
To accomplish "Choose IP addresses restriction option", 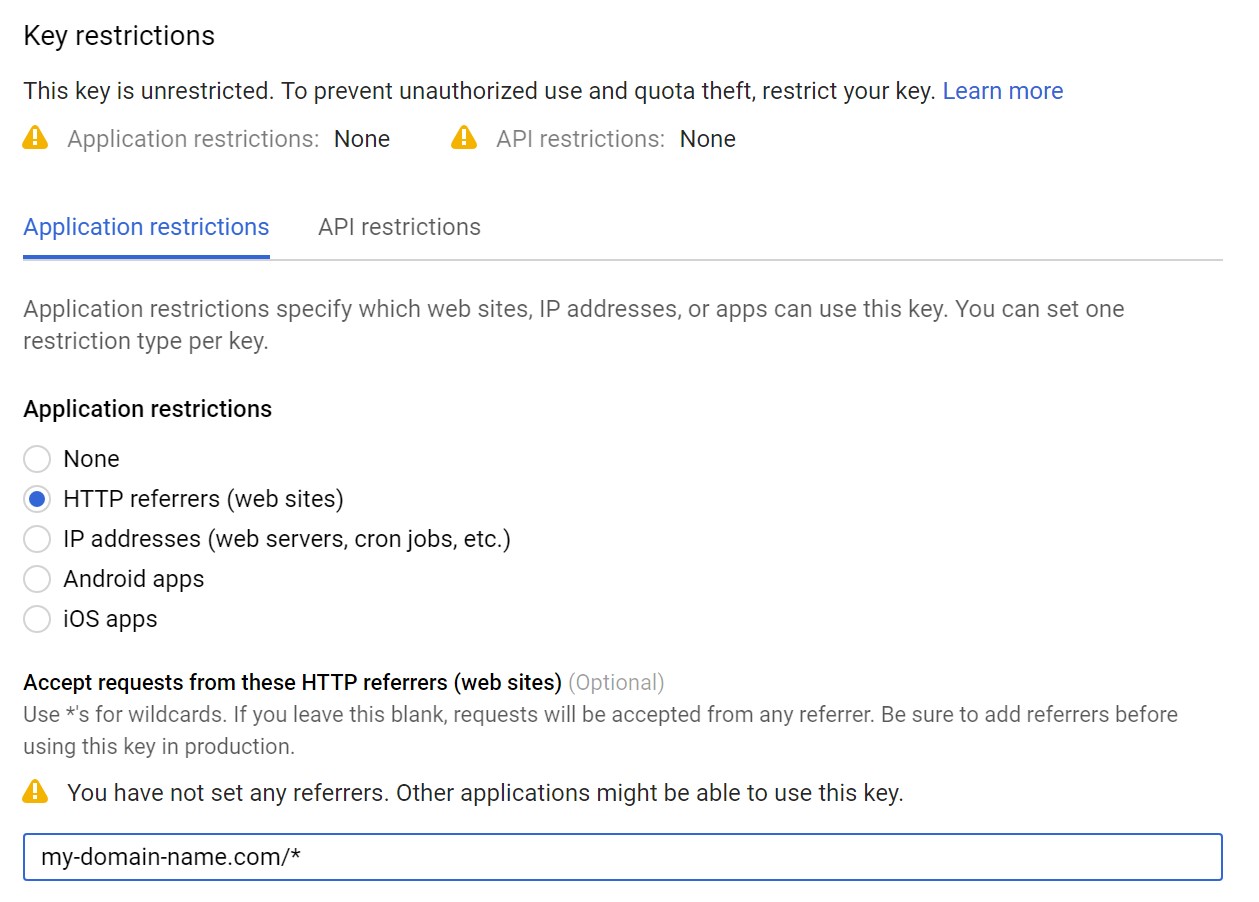I will click(37, 539).
